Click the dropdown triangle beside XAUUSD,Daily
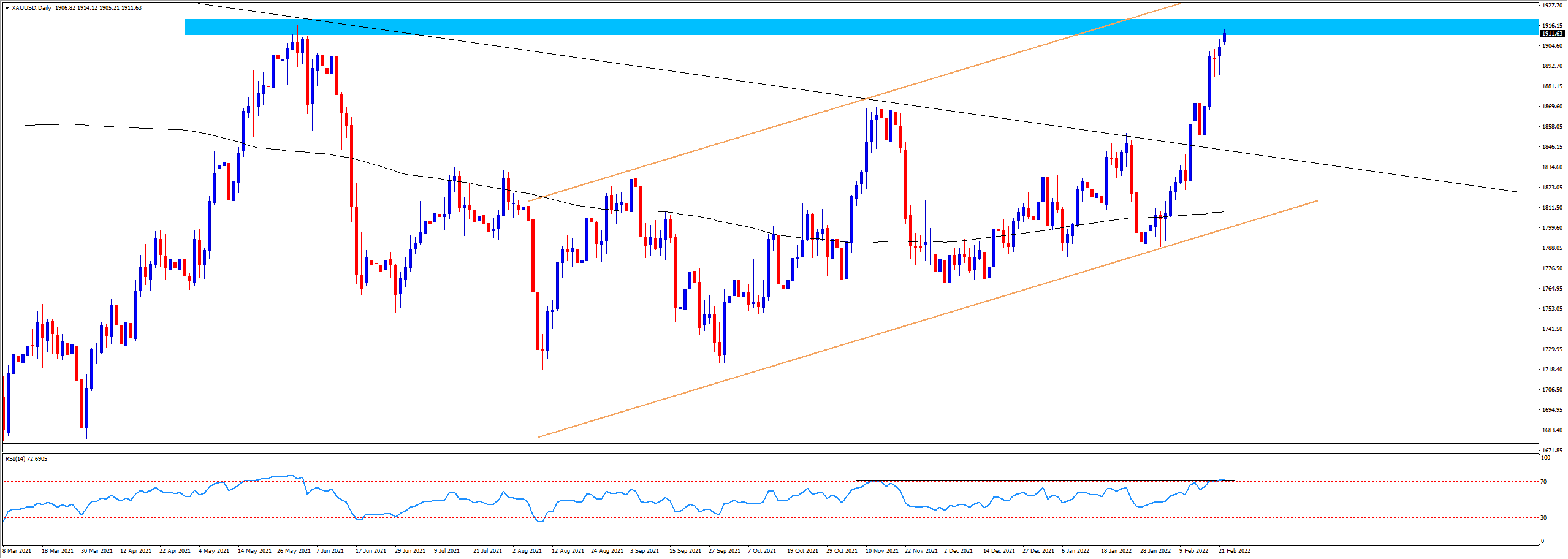Viewport: 1568px width, 559px height. (7, 8)
